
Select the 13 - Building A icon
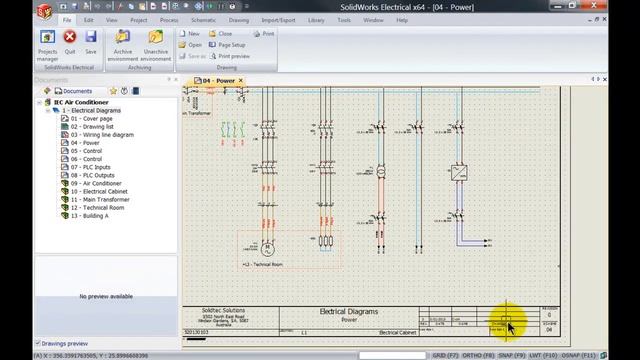64,216
